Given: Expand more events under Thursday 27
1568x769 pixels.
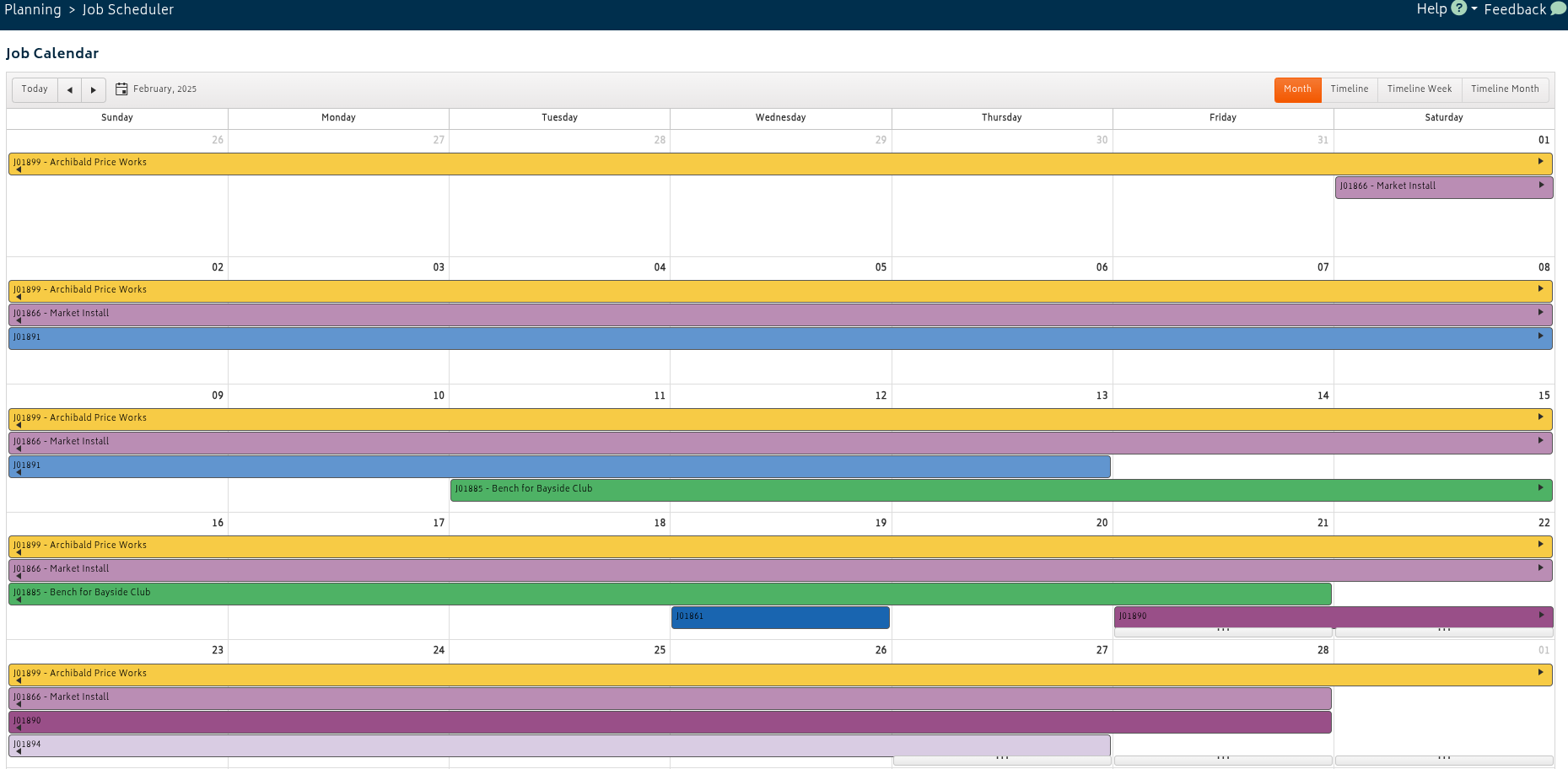Looking at the screenshot, I should pyautogui.click(x=1002, y=760).
